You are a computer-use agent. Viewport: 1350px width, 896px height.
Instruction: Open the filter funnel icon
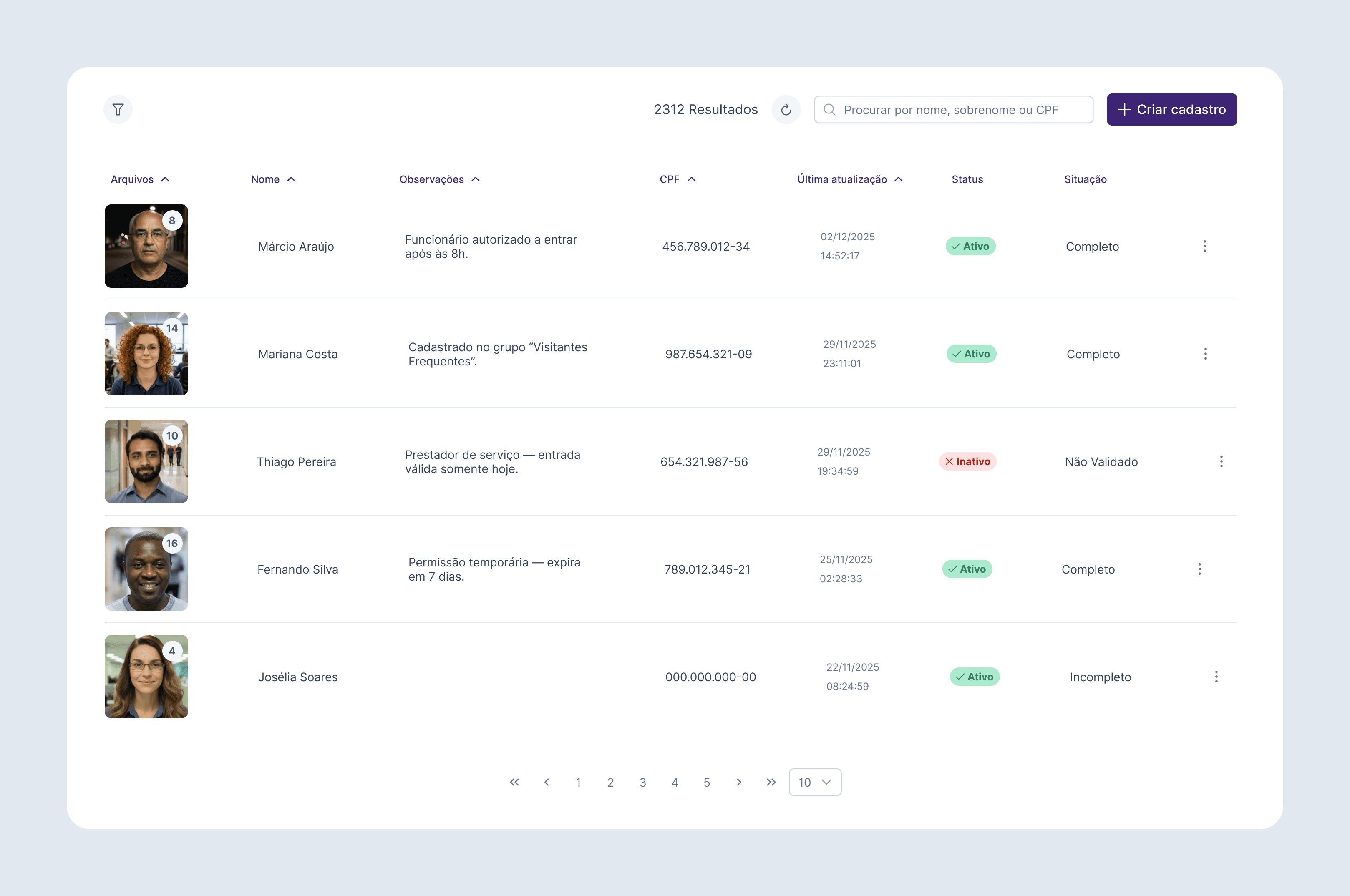[118, 109]
